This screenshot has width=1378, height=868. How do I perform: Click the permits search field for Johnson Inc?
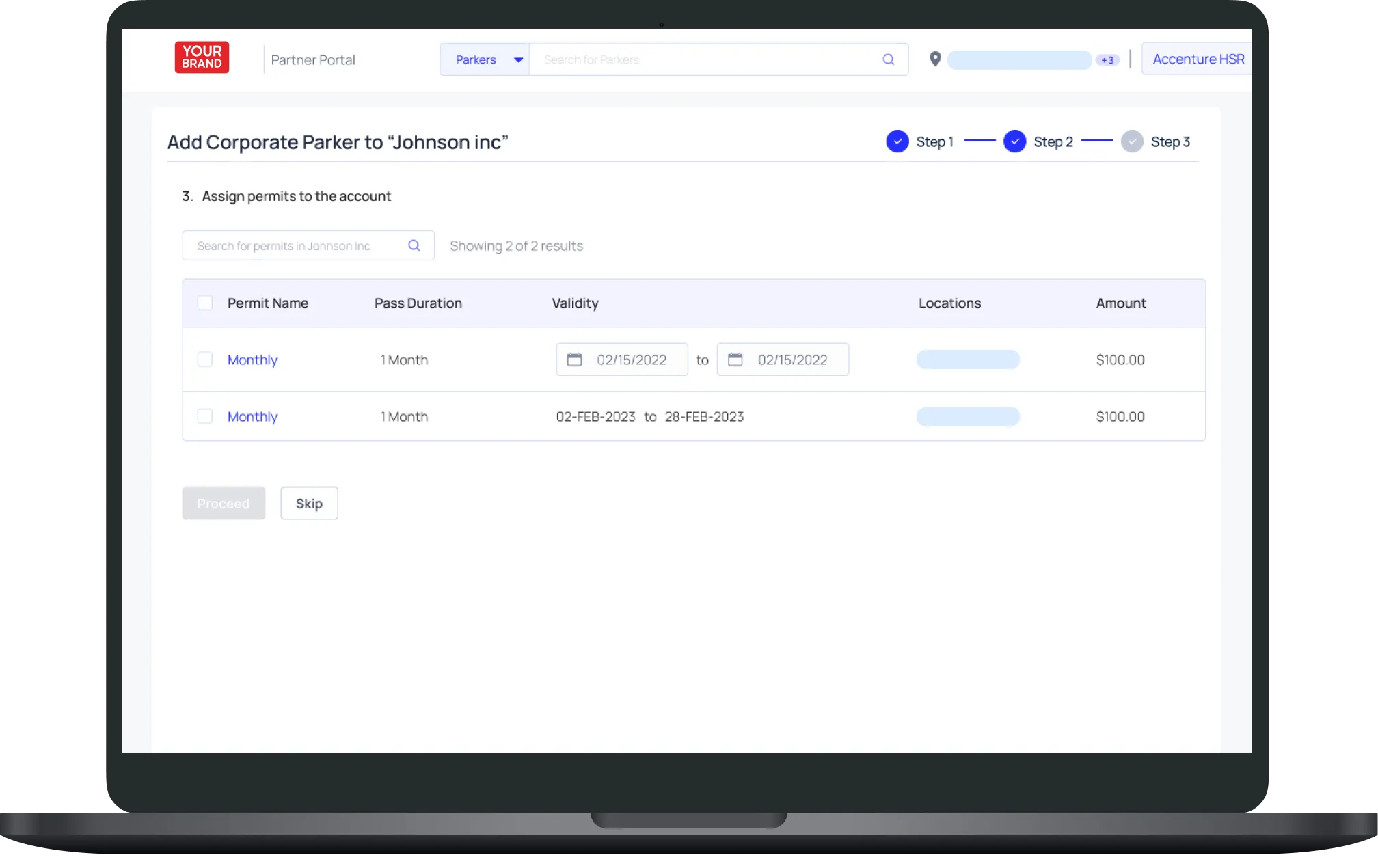[294, 246]
